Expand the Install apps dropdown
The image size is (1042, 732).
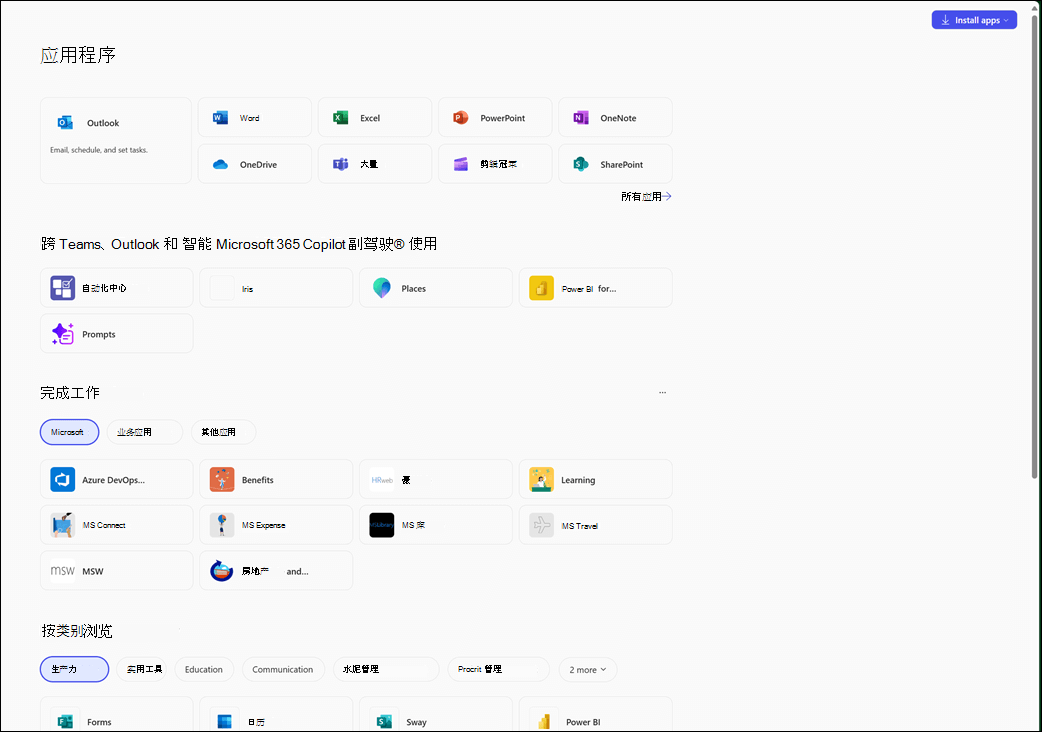click(974, 20)
